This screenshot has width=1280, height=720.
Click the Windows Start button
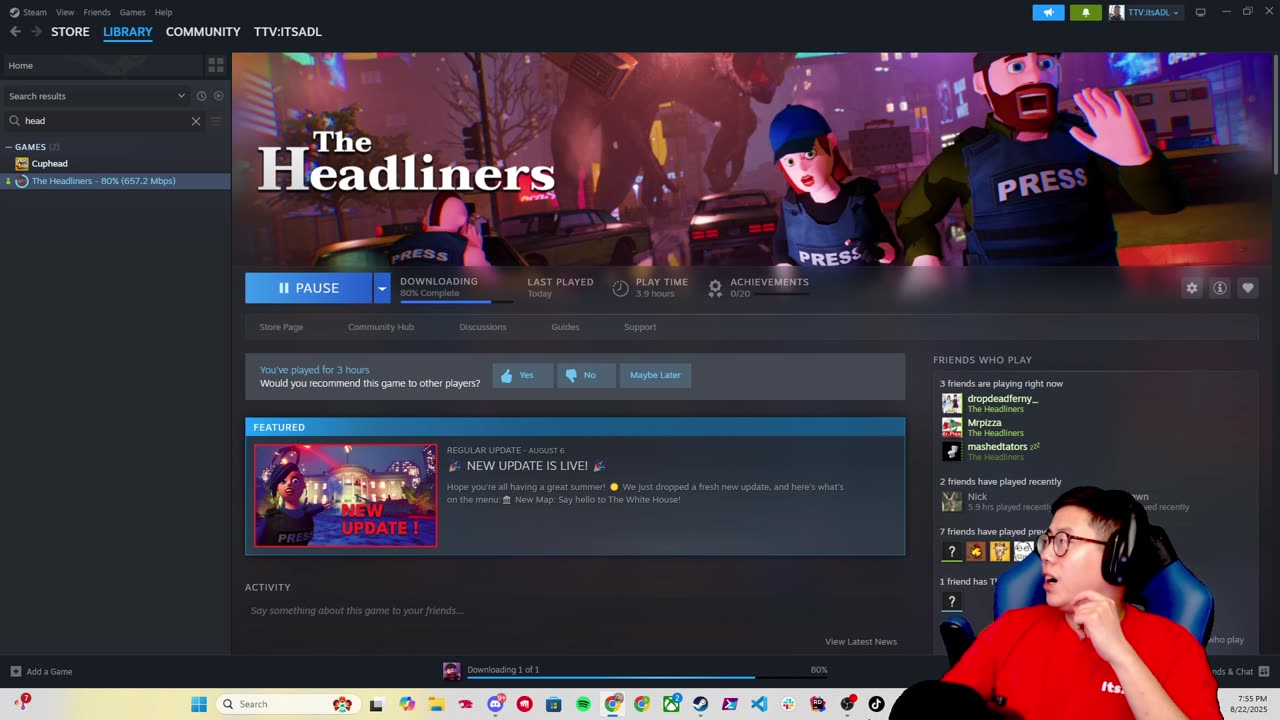(x=199, y=704)
